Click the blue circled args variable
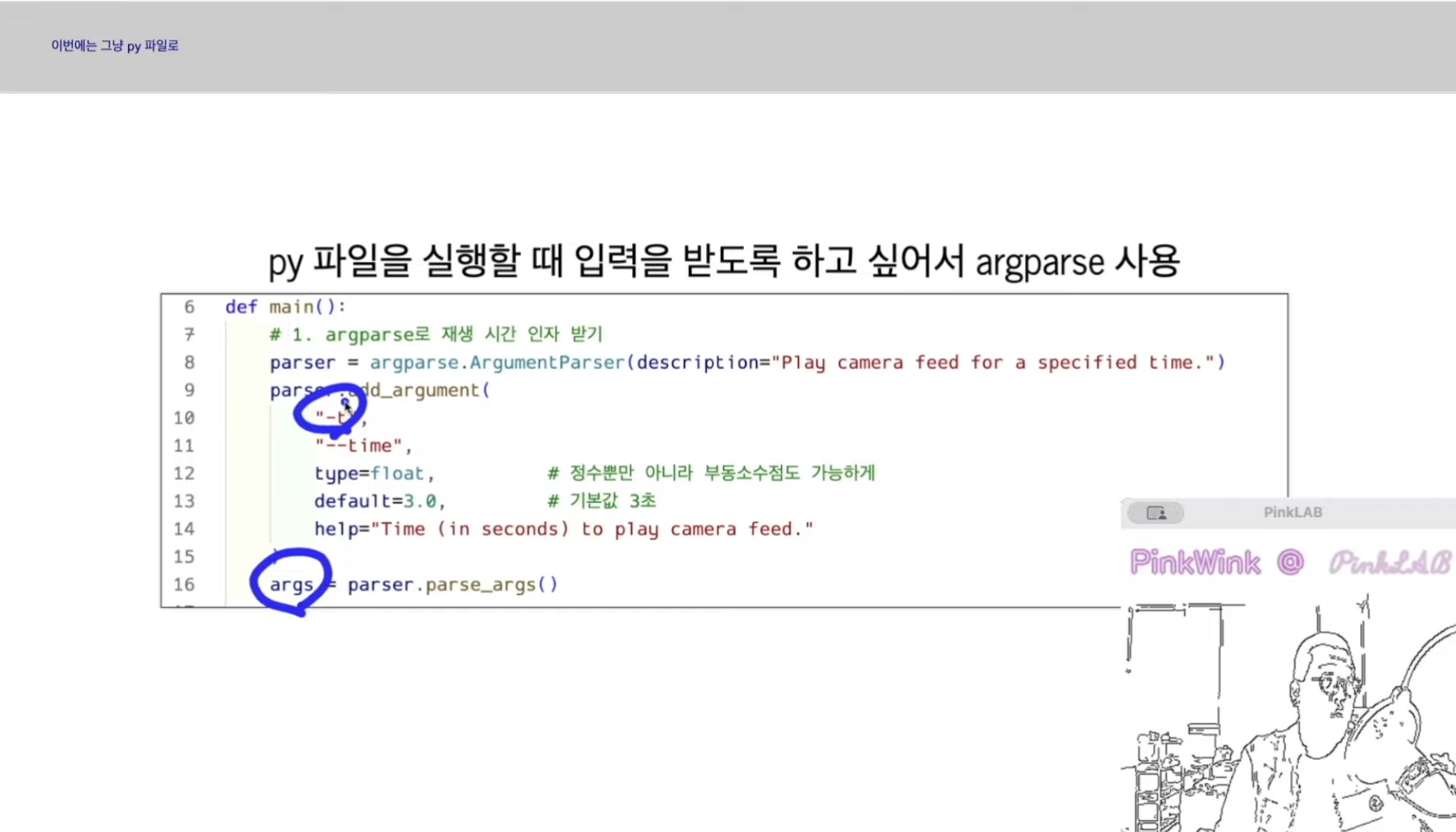Viewport: 1456px width, 832px height. coord(291,584)
